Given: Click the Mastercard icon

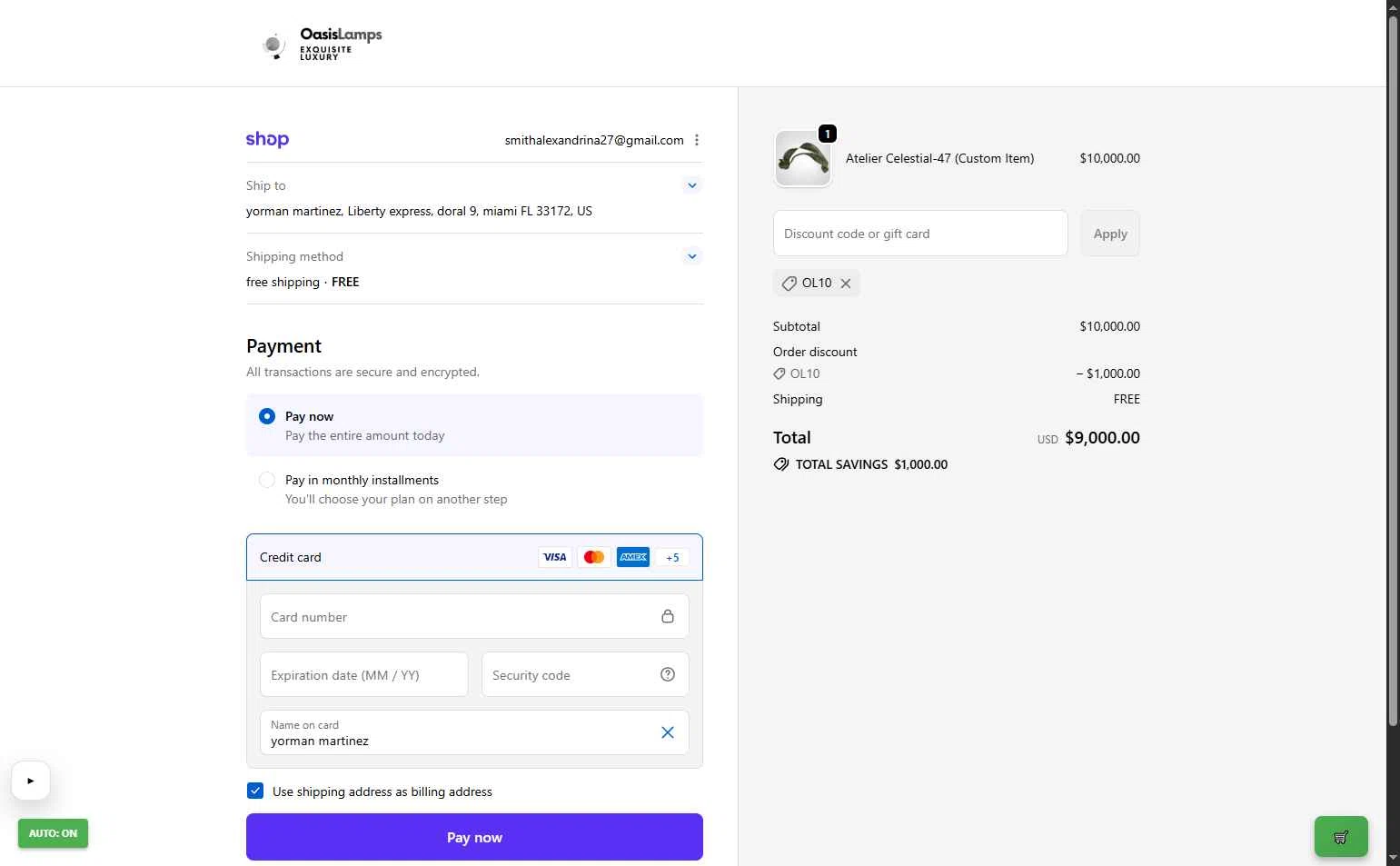Looking at the screenshot, I should click(x=594, y=557).
